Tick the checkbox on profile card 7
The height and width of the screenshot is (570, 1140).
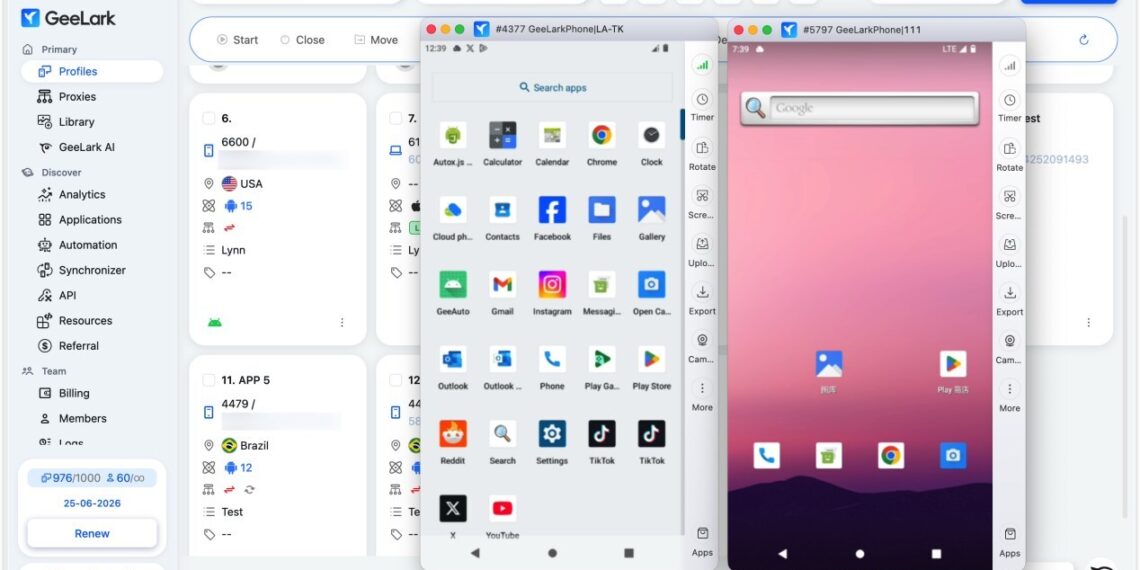(x=395, y=118)
